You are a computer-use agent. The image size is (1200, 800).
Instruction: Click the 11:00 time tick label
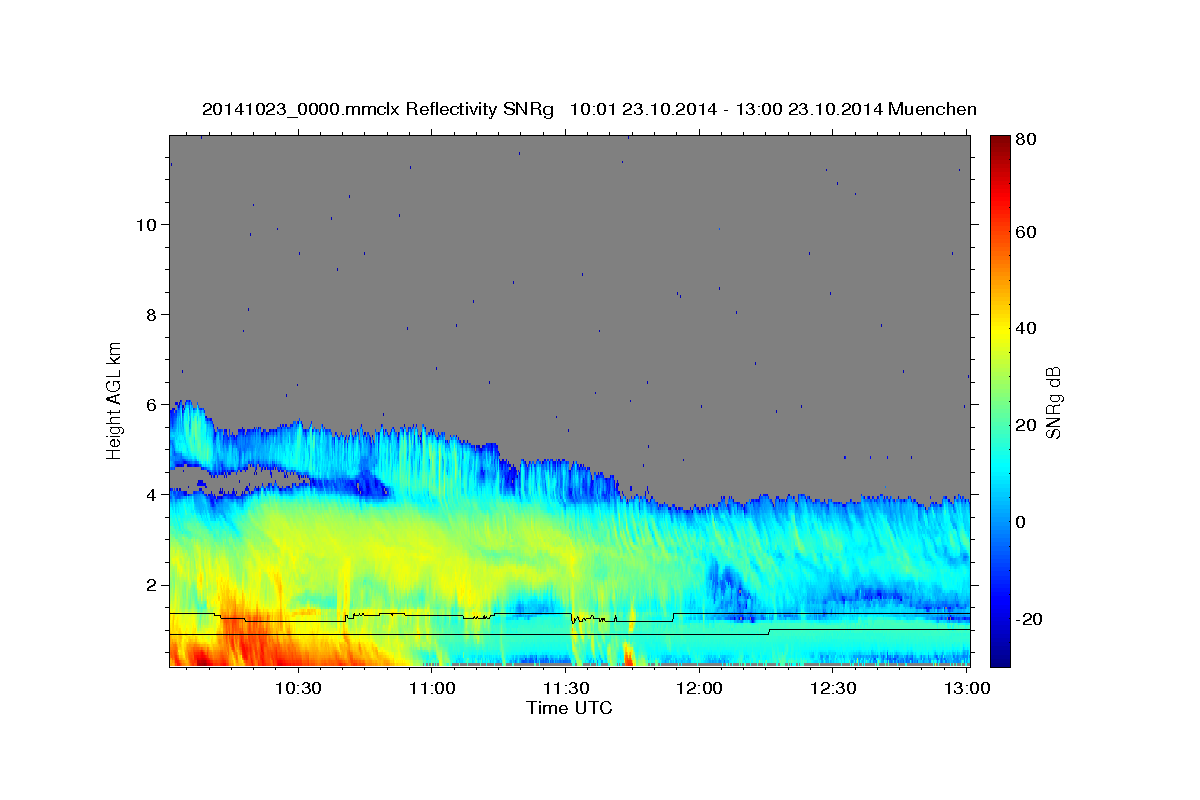click(x=432, y=688)
